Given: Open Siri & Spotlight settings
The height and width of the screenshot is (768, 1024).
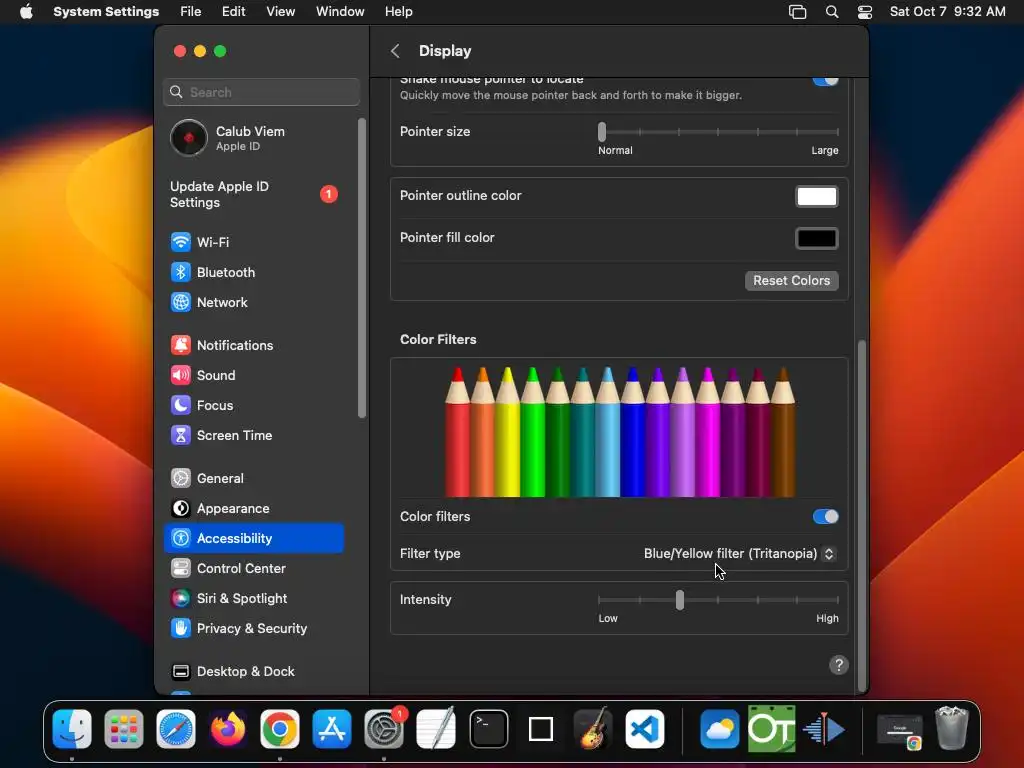Looking at the screenshot, I should tap(253, 599).
